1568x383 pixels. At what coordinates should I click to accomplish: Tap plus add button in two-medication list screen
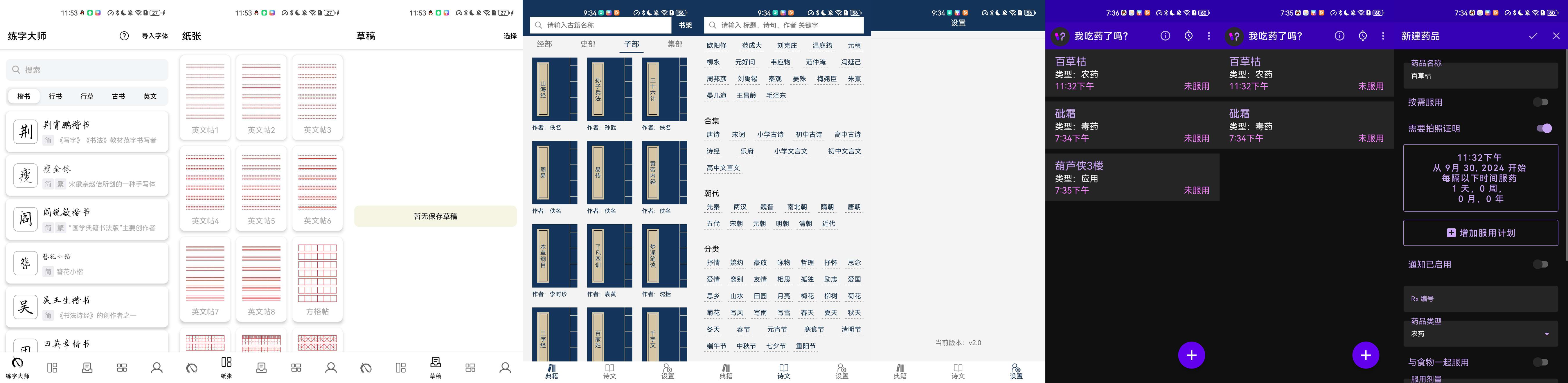[1365, 355]
